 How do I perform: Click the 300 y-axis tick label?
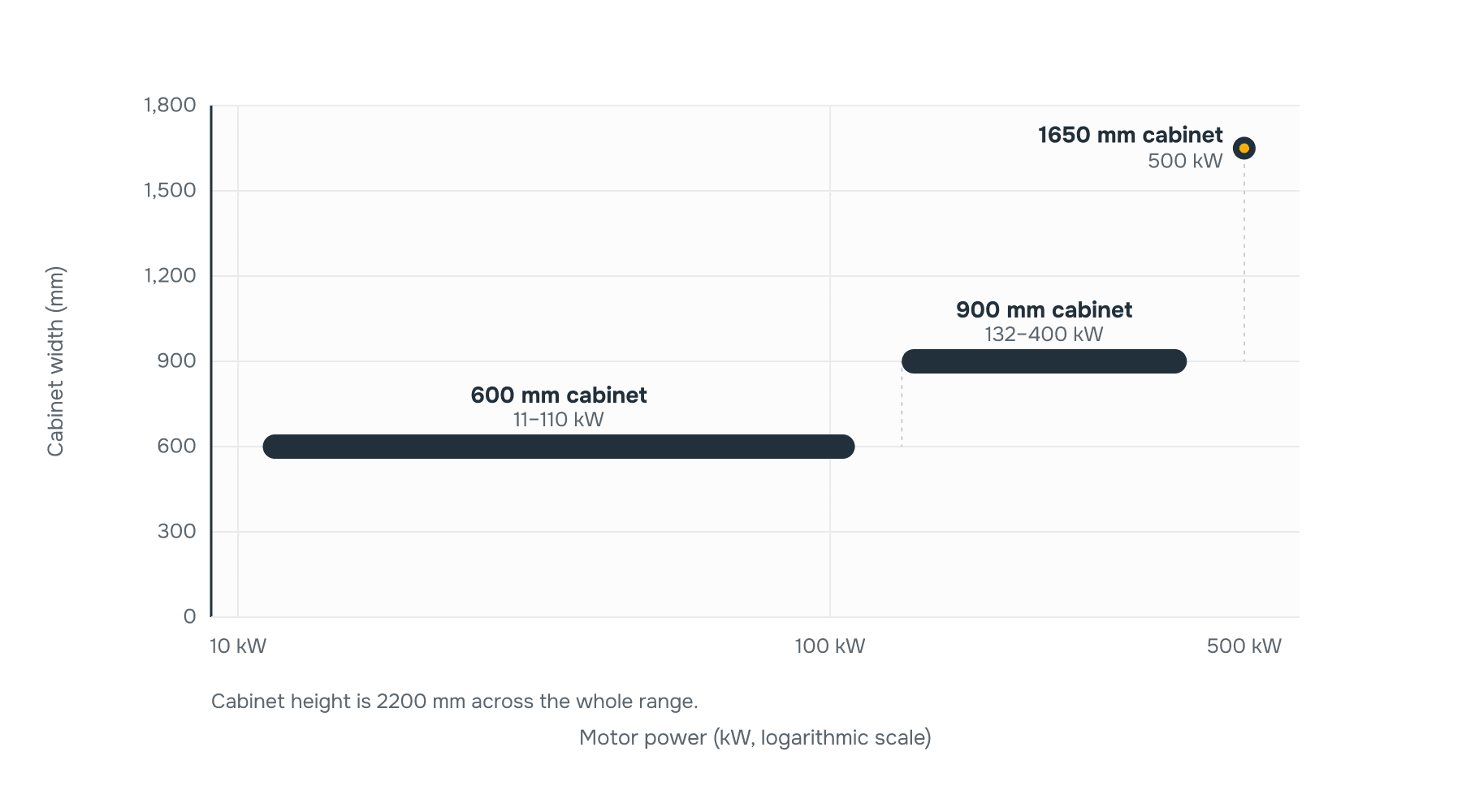[x=176, y=531]
